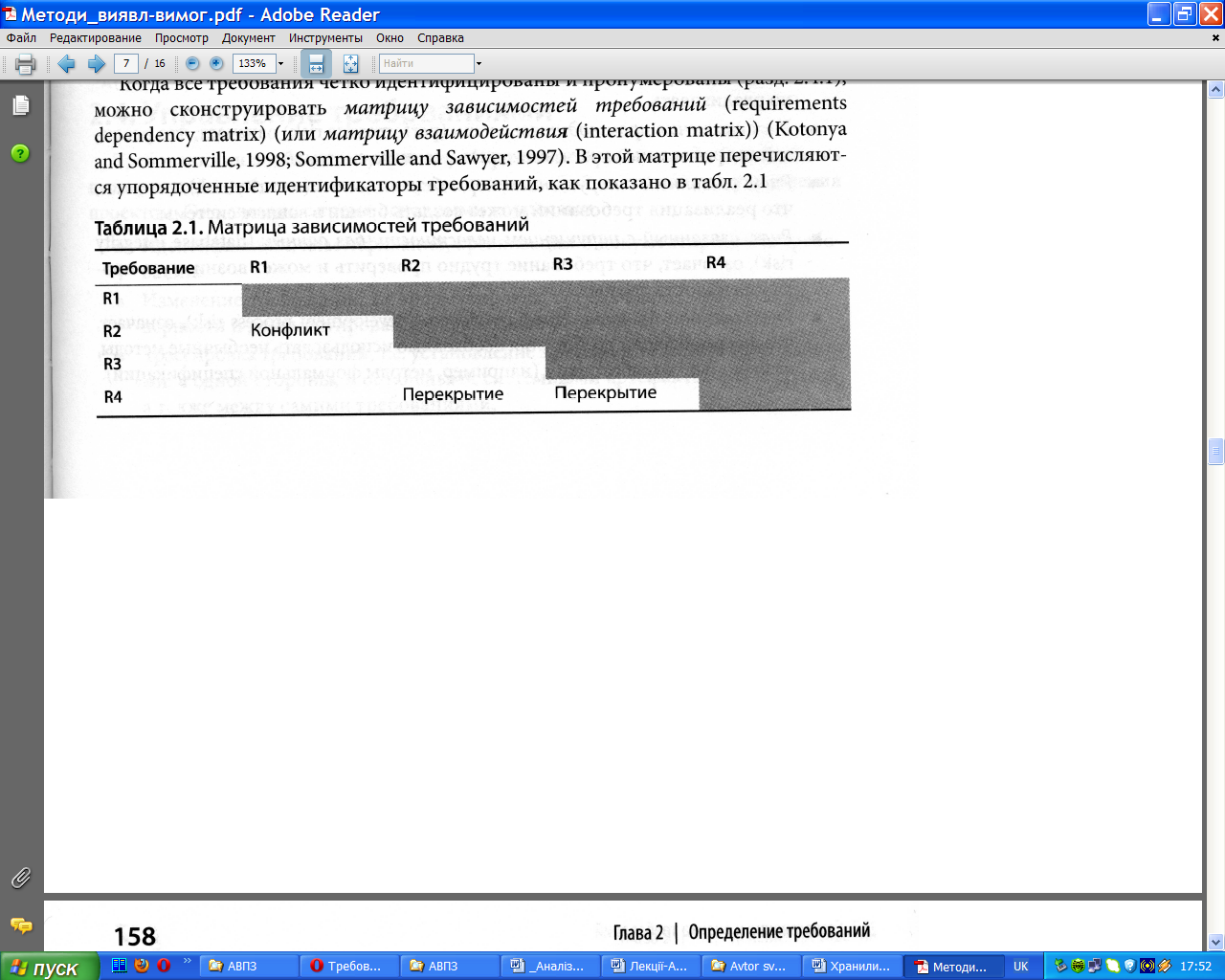Launch Firefox from the quick launch bar
Viewport: 1225px width, 980px height.
[142, 966]
